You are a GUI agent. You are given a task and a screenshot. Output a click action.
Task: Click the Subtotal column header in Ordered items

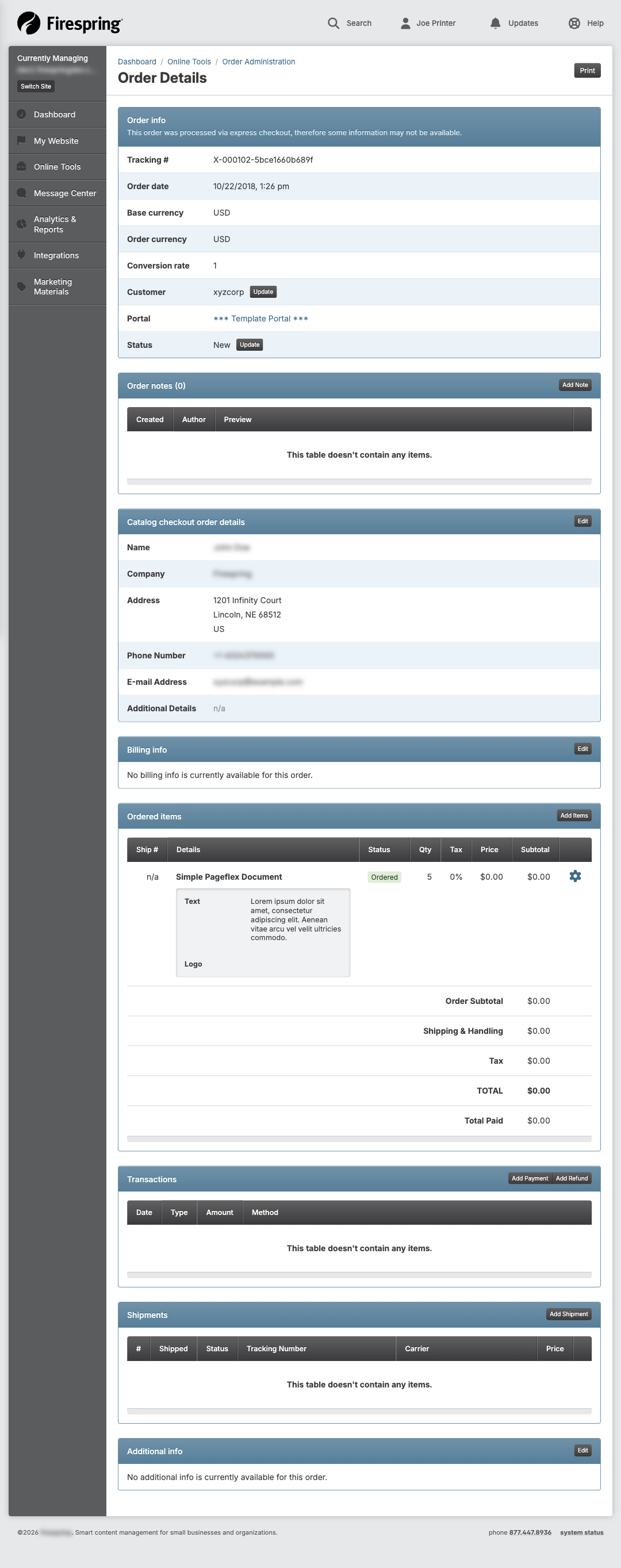pyautogui.click(x=535, y=850)
